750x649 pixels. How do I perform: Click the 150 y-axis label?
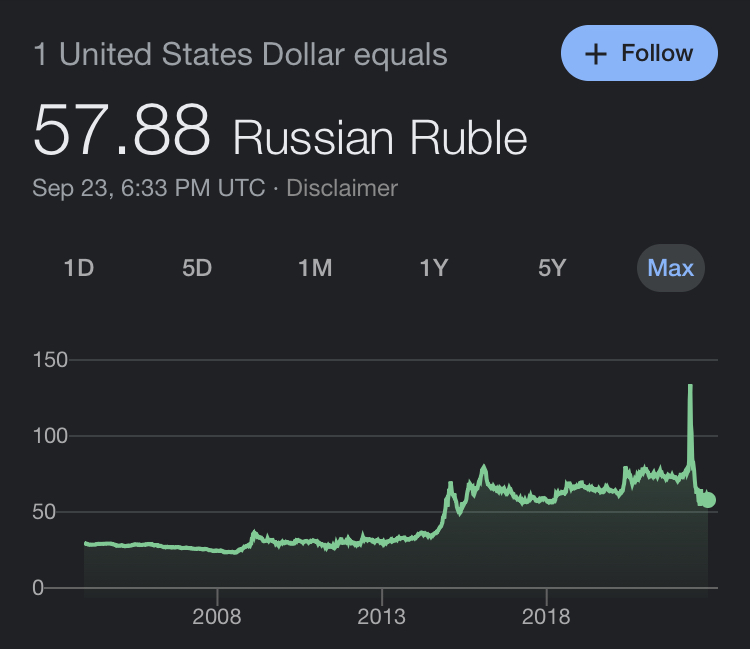[50, 360]
